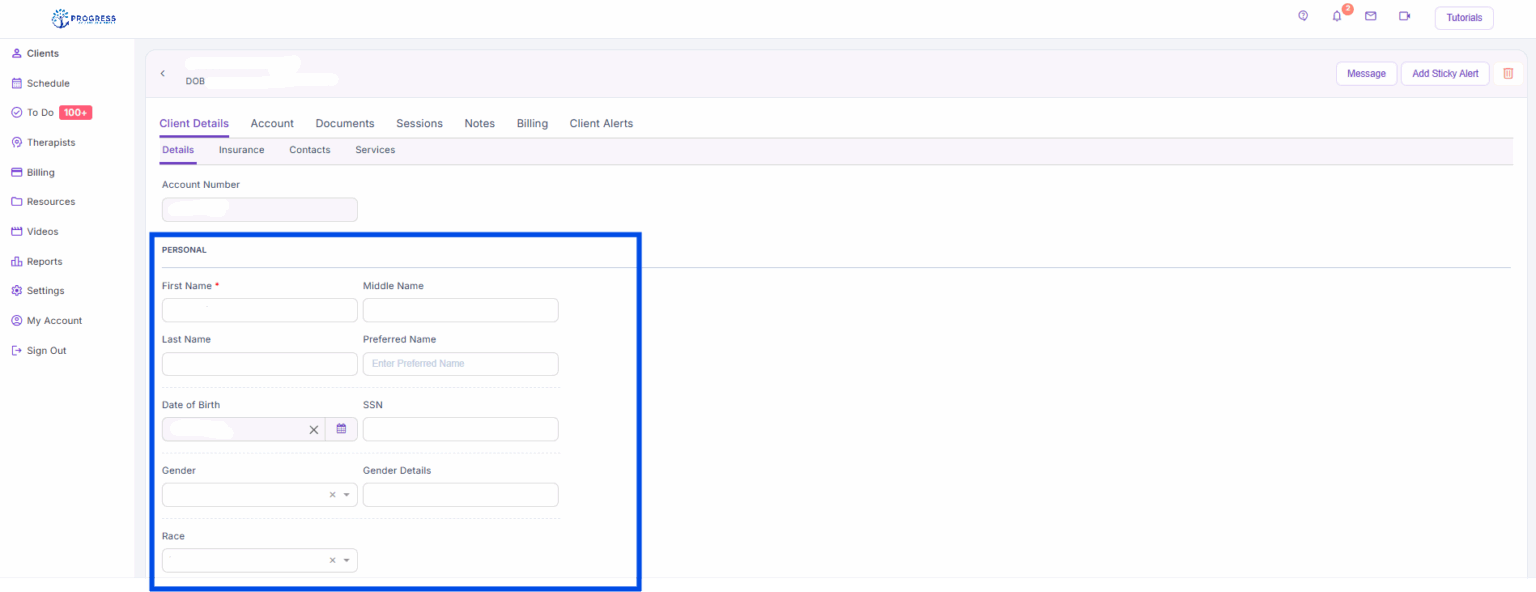Viewport: 1536px width, 592px height.
Task: Clear the Gender selection
Action: [332, 495]
